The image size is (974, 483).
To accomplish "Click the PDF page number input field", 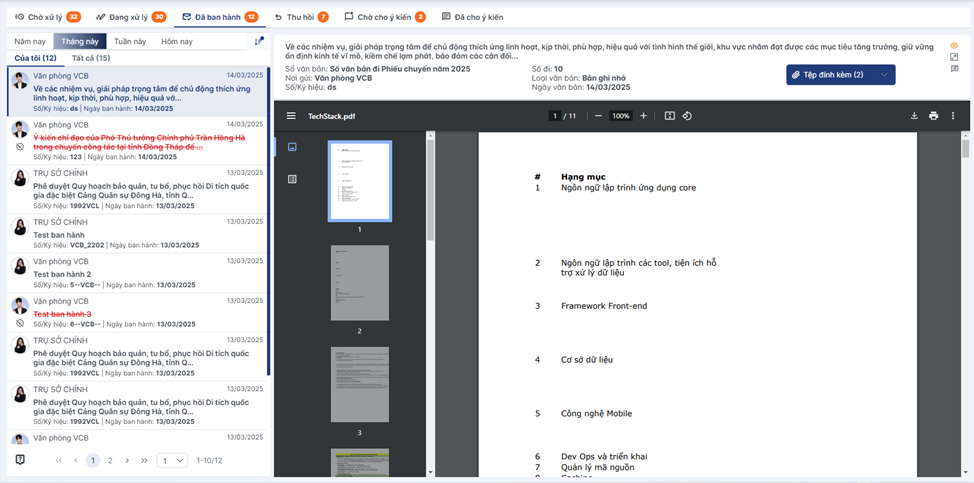I will coord(553,116).
